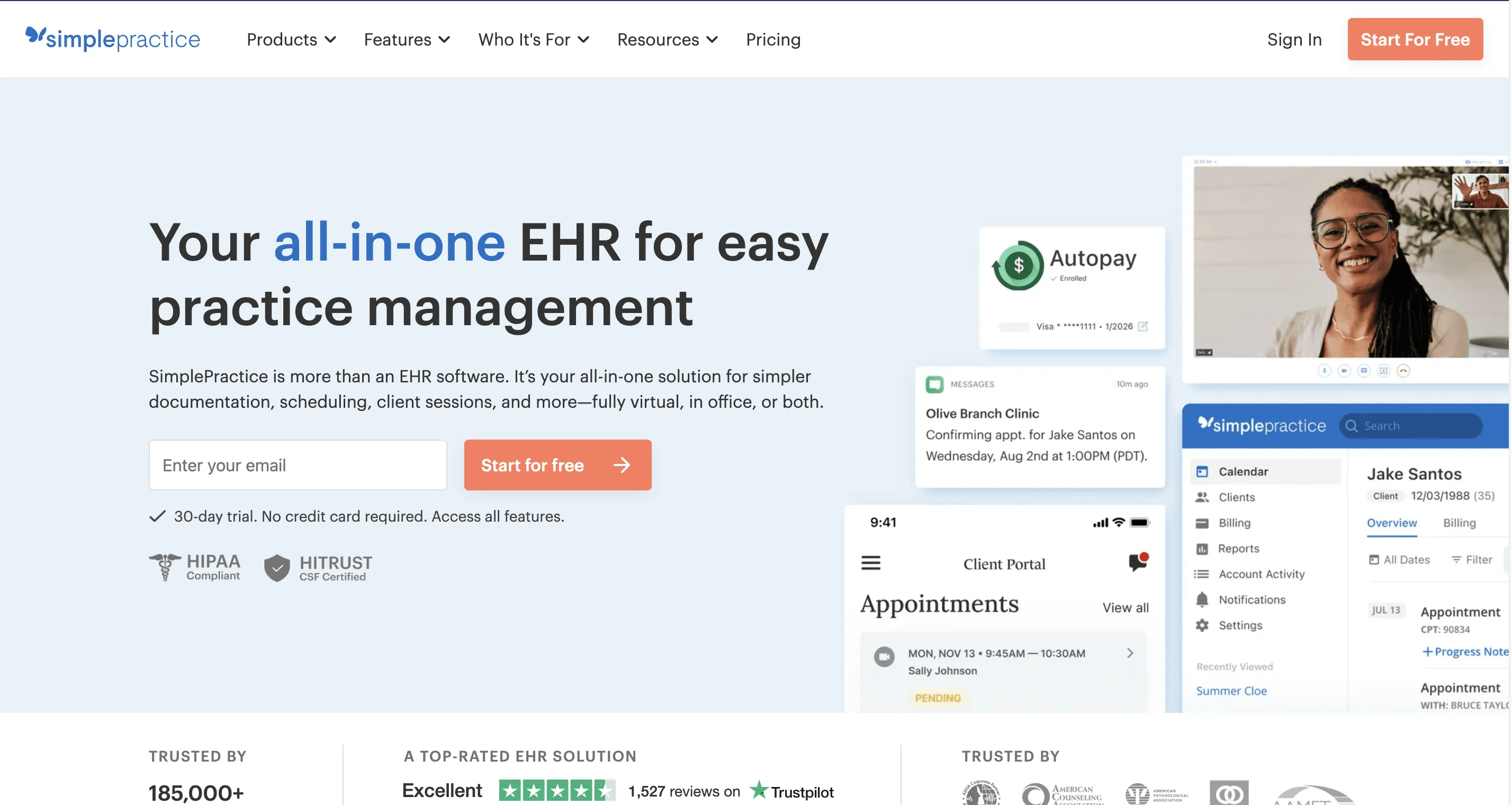1512x805 pixels.
Task: Click the Start For Free button
Action: [x=1415, y=39]
